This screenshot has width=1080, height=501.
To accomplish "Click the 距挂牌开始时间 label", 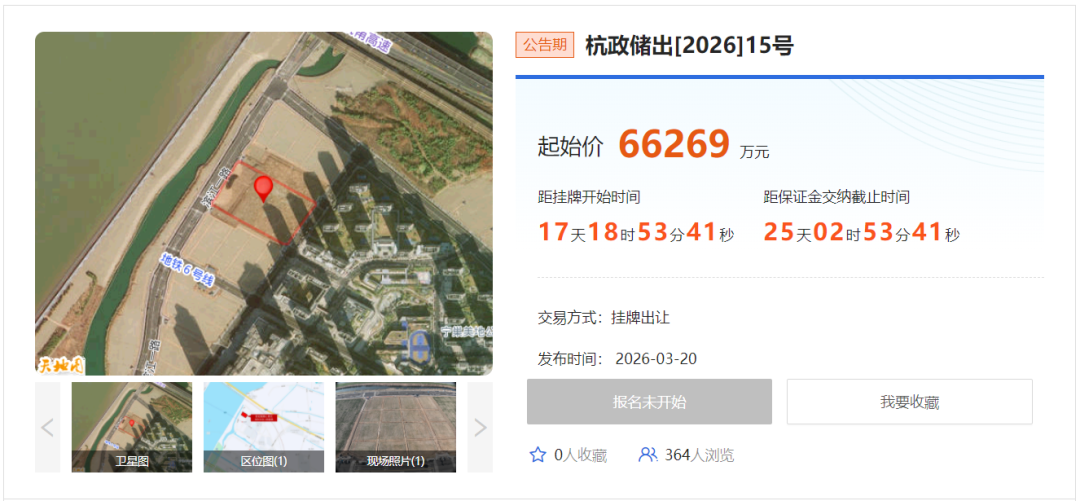I will [589, 197].
